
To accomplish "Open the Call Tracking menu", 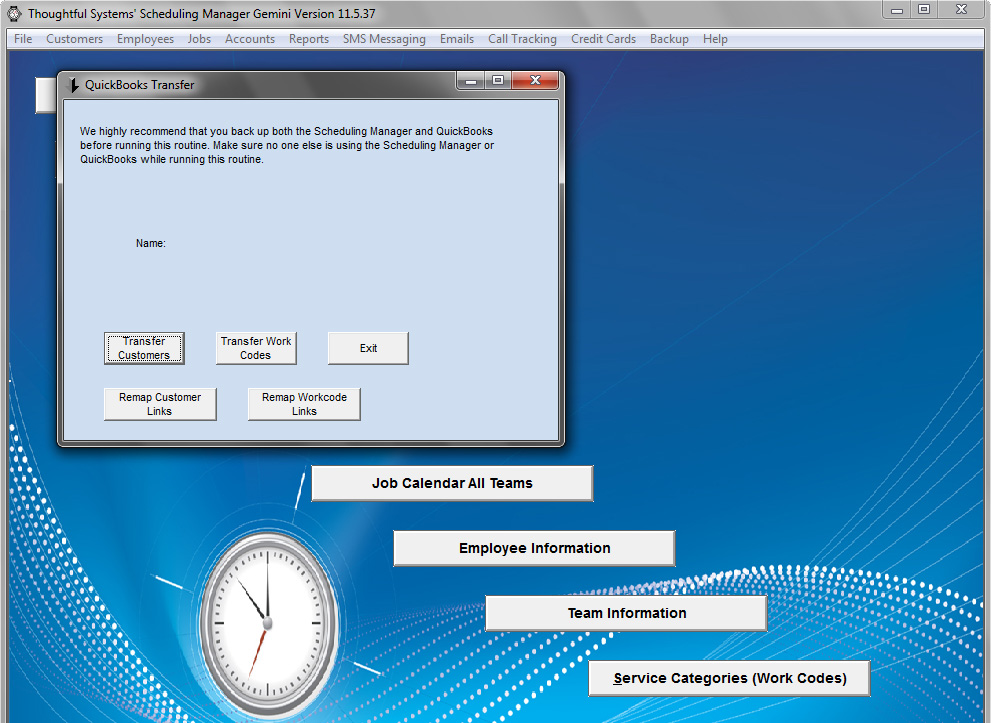I will tap(522, 39).
